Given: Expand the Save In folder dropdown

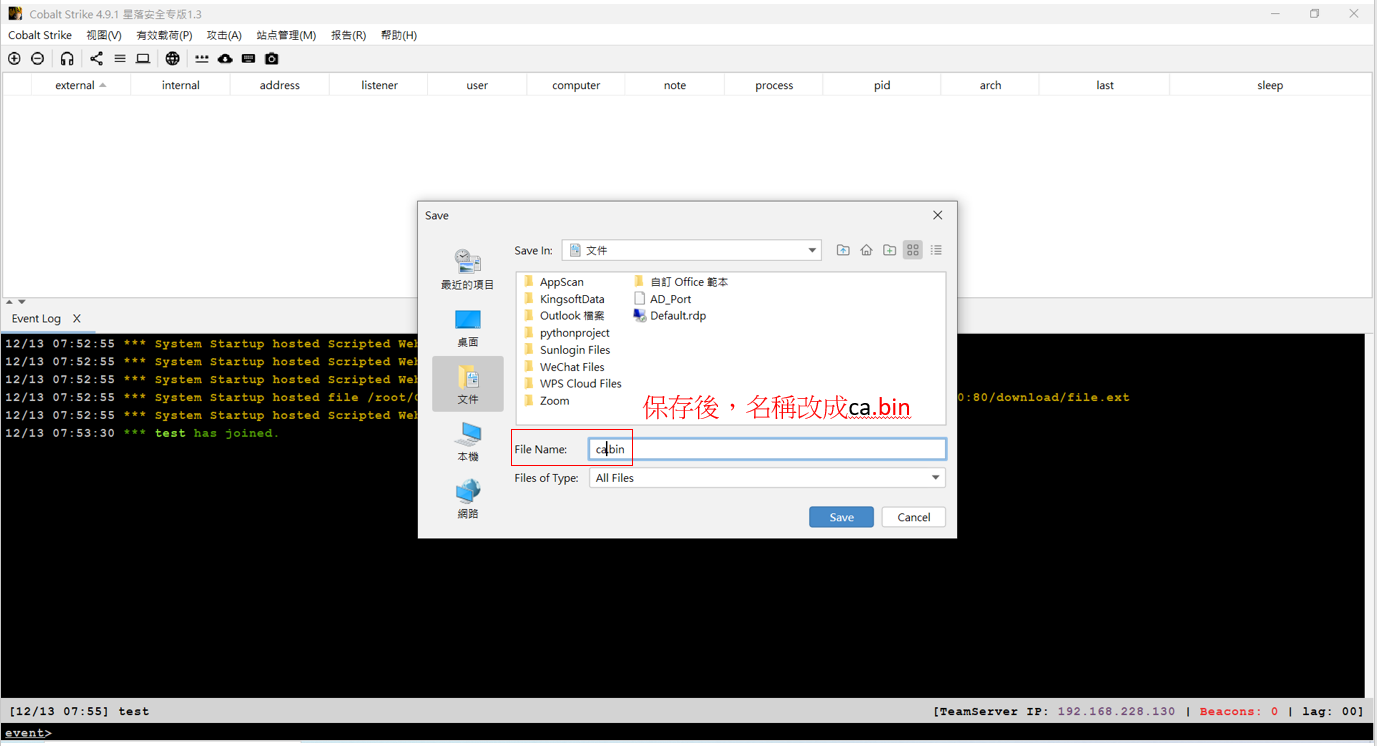Looking at the screenshot, I should tap(812, 250).
